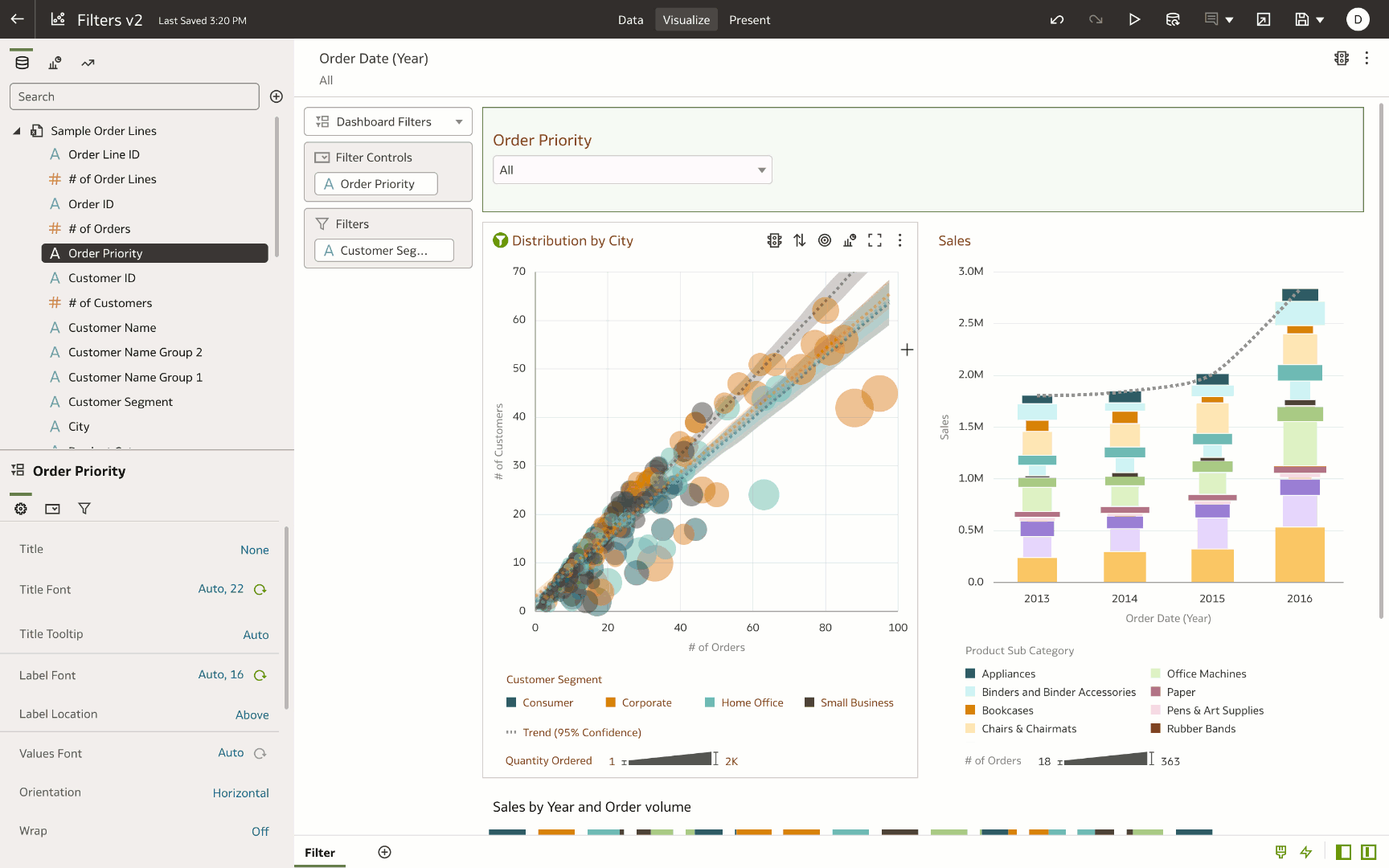Click the Order Priority filter control chip
The height and width of the screenshot is (868, 1389).
tap(376, 184)
